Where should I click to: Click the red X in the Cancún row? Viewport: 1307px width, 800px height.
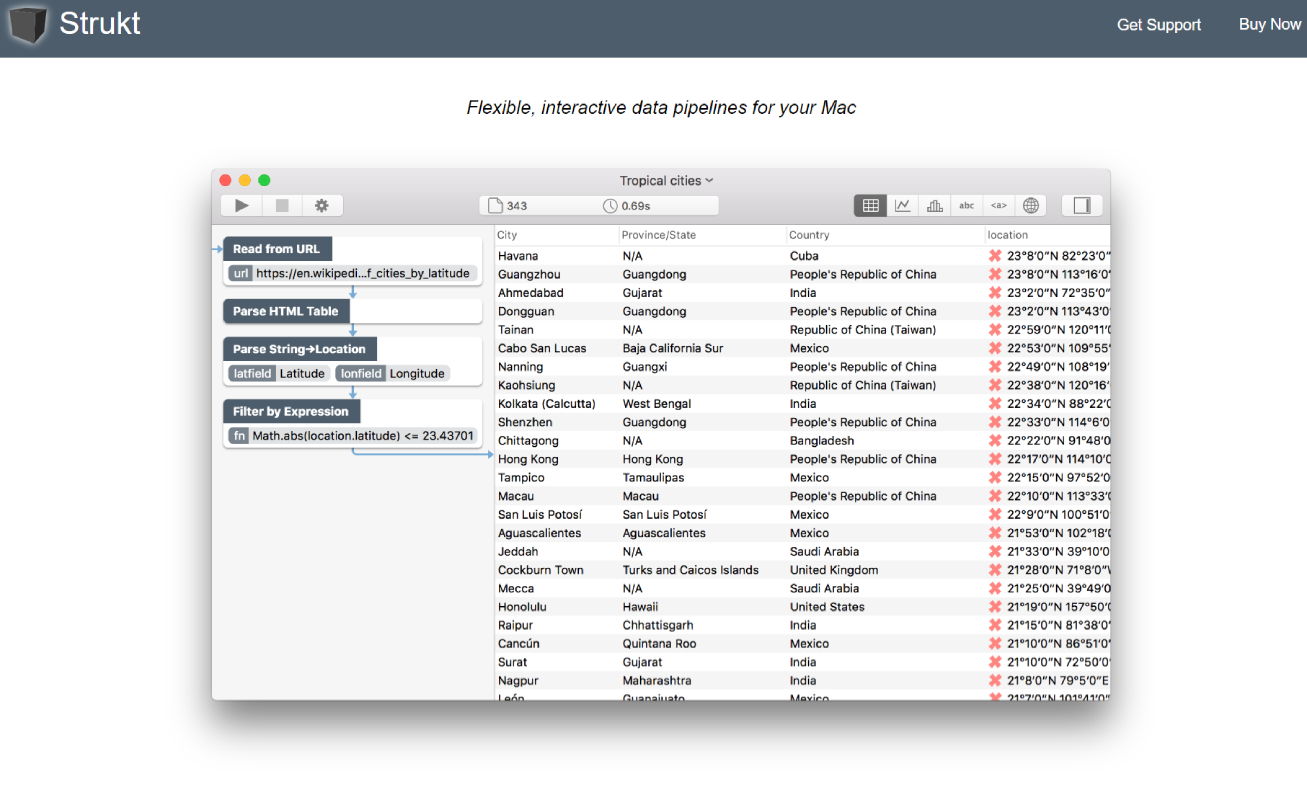pos(995,644)
